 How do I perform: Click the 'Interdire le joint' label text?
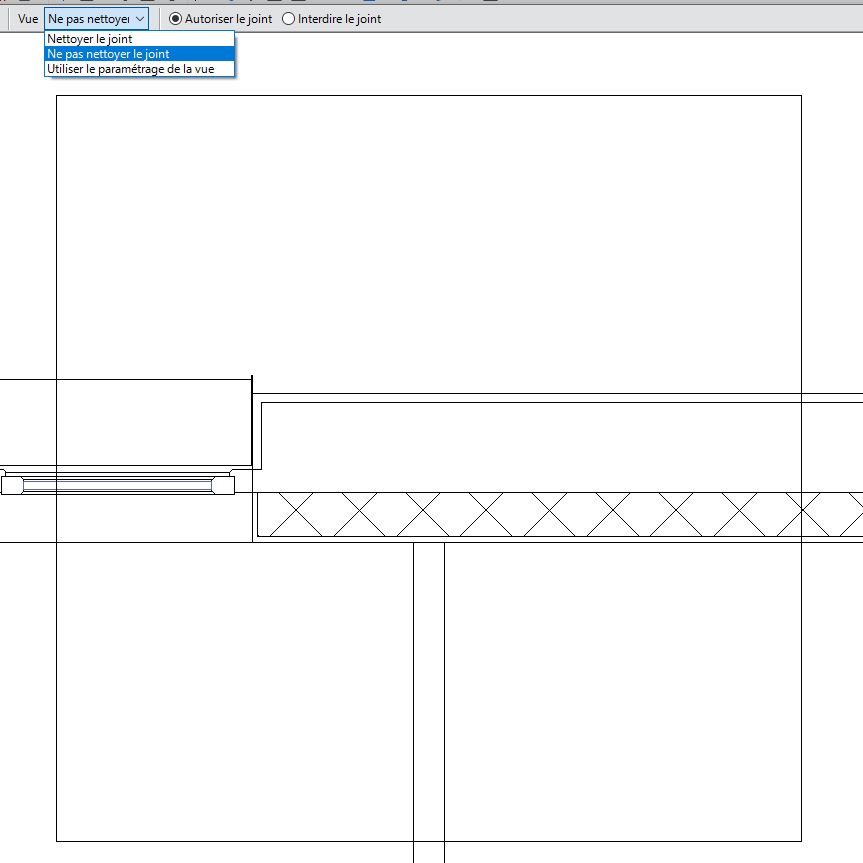(x=339, y=19)
